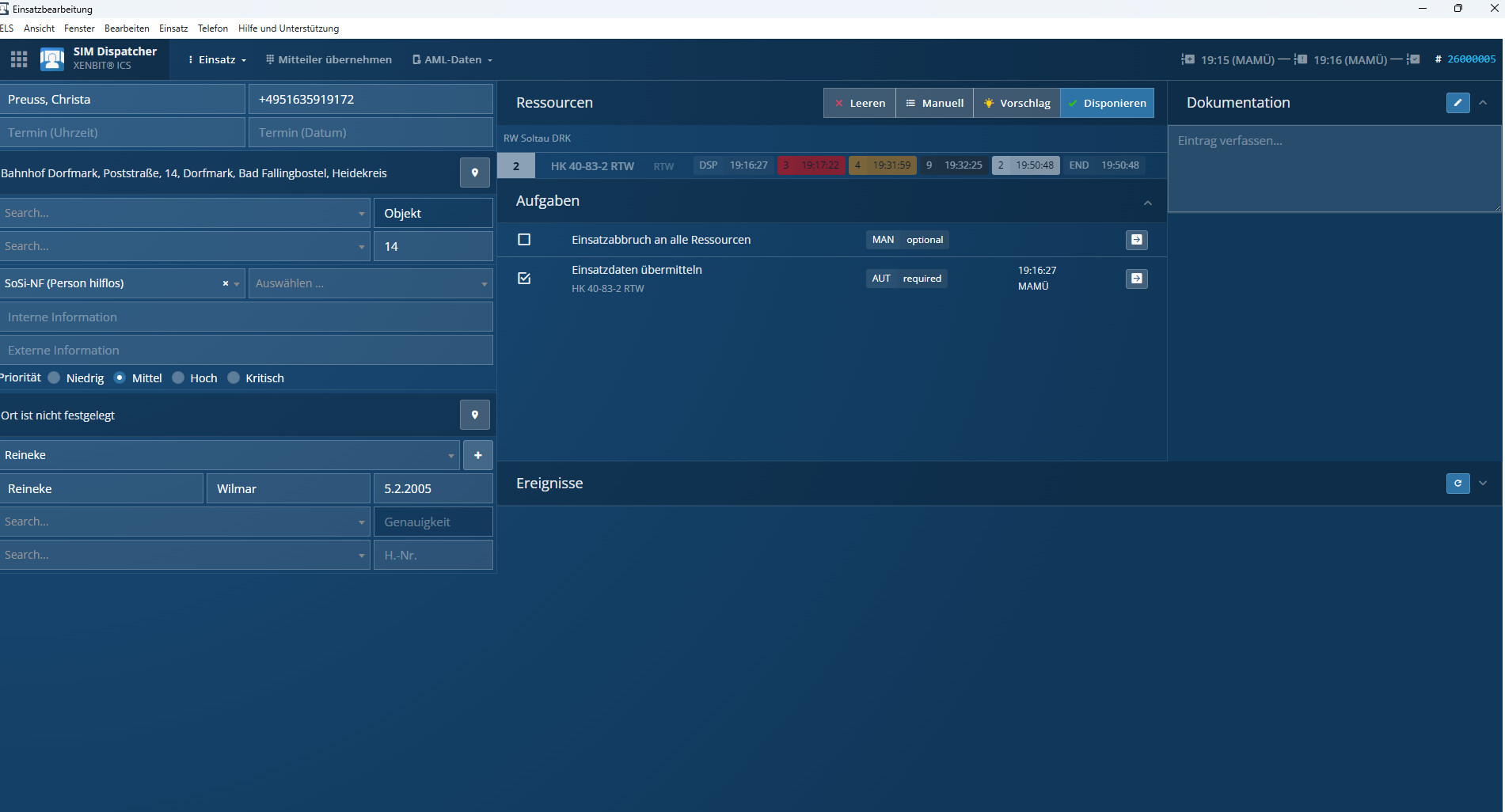Click map pin next to 'Ort ist nicht festgelegt'
Screen dimensions: 1505x812
pyautogui.click(x=475, y=415)
